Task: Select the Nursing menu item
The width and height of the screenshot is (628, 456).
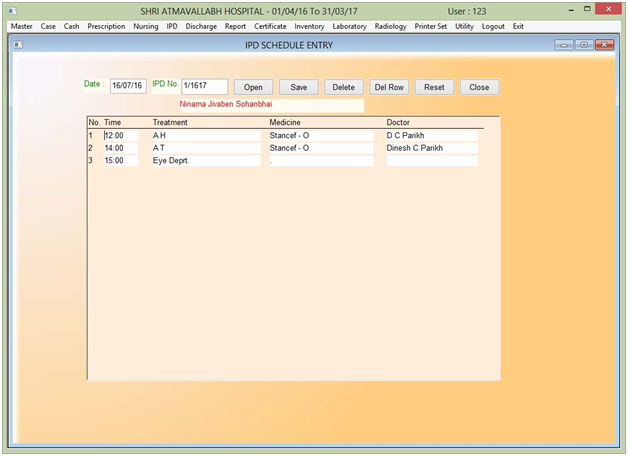Action: click(146, 26)
